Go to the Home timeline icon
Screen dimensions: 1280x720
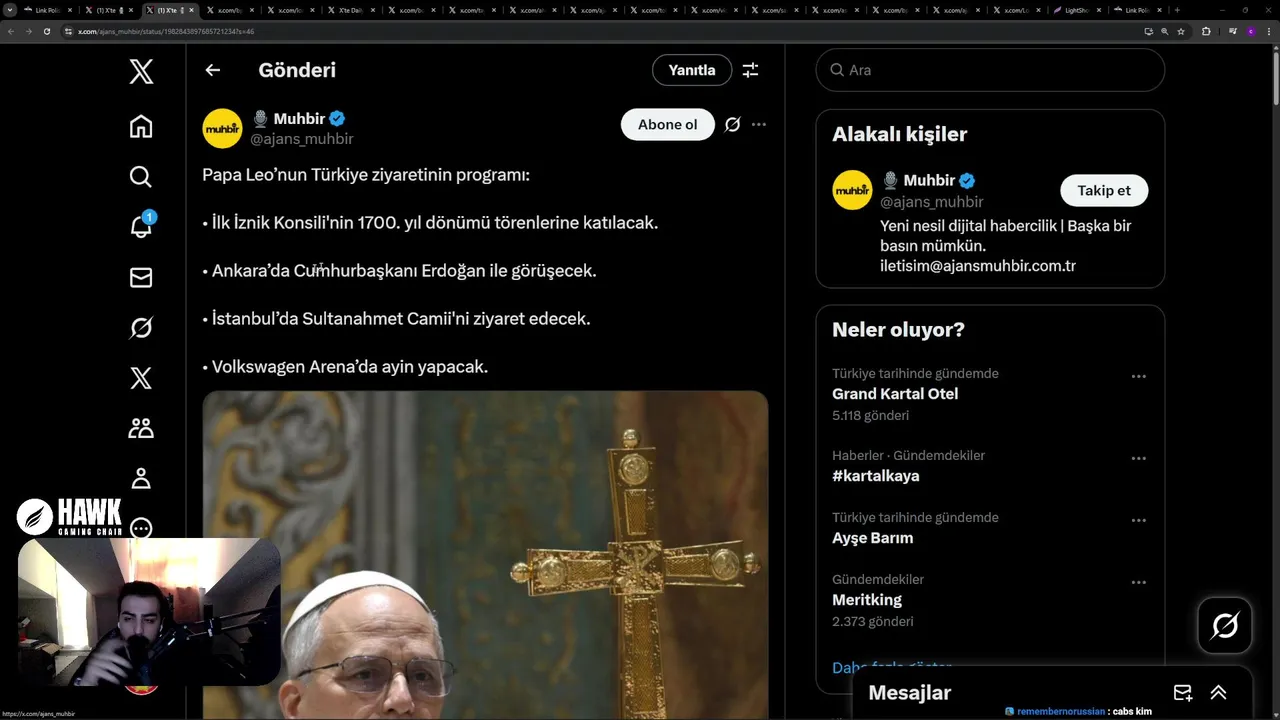pos(141,126)
